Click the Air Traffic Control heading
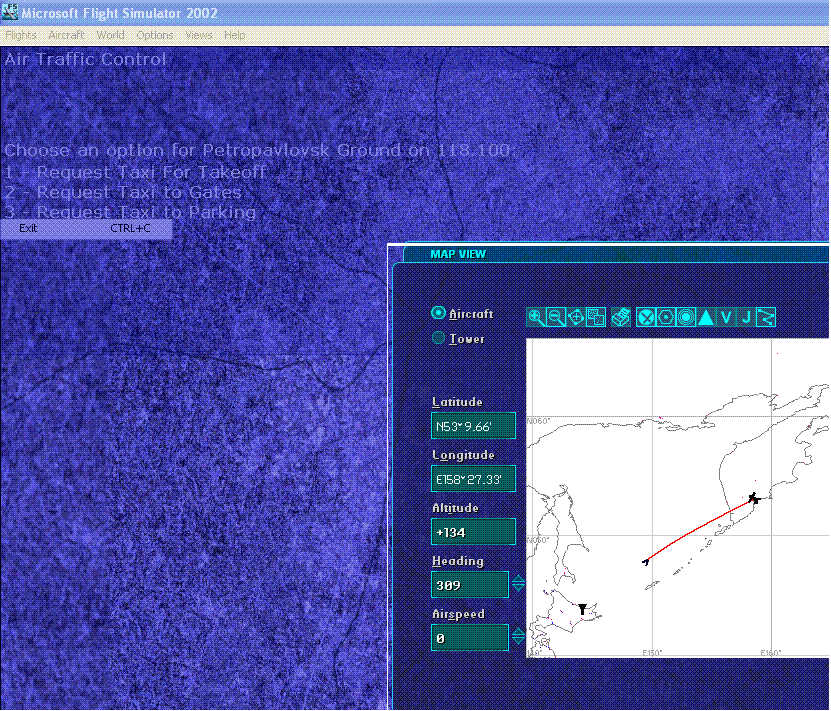Screen dimensions: 831x711 point(85,59)
